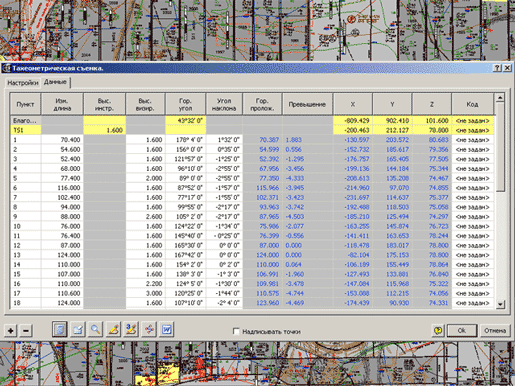Image resolution: width=515 pixels, height=386 pixels.
Task: Click the Гор. угол column header
Action: coord(185,104)
